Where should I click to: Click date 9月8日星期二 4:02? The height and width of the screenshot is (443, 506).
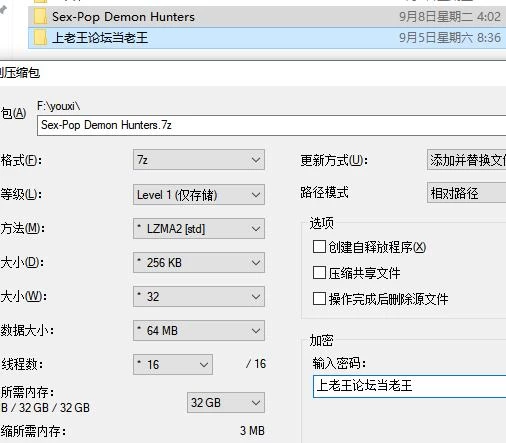[x=450, y=17]
